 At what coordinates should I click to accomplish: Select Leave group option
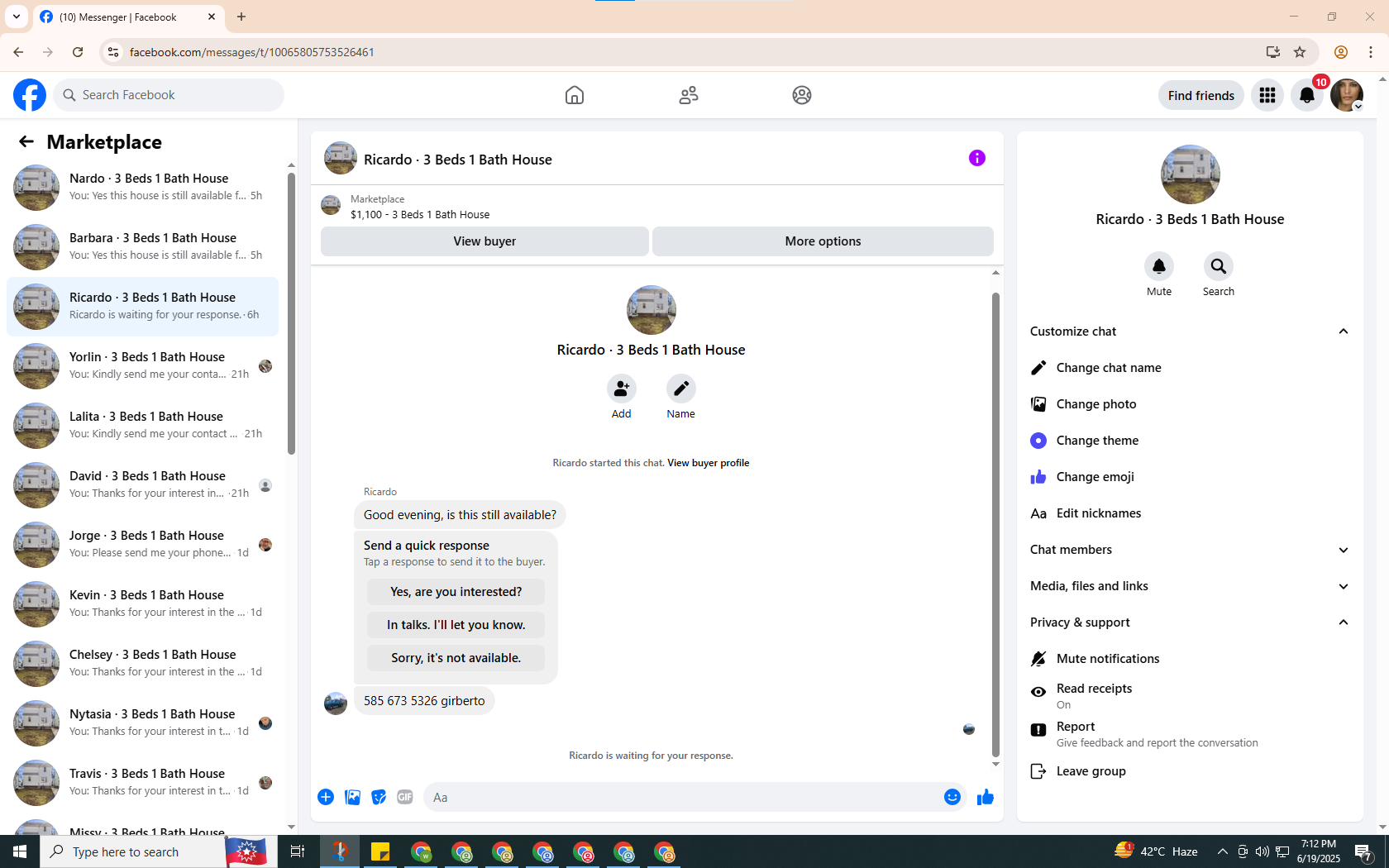1190,771
